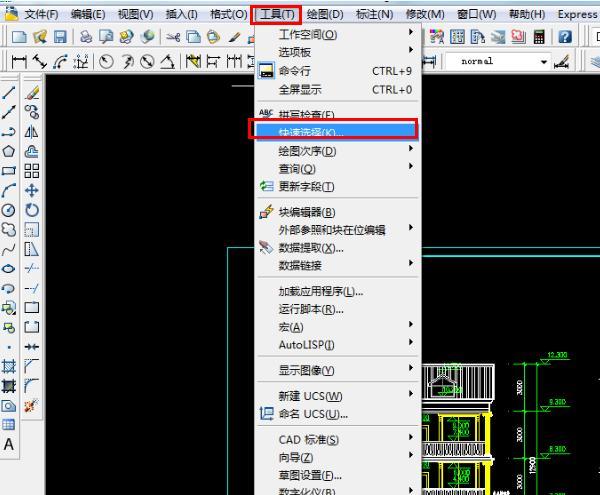The width and height of the screenshot is (600, 495).
Task: Open the 文件(F) menu
Action: [x=41, y=15]
